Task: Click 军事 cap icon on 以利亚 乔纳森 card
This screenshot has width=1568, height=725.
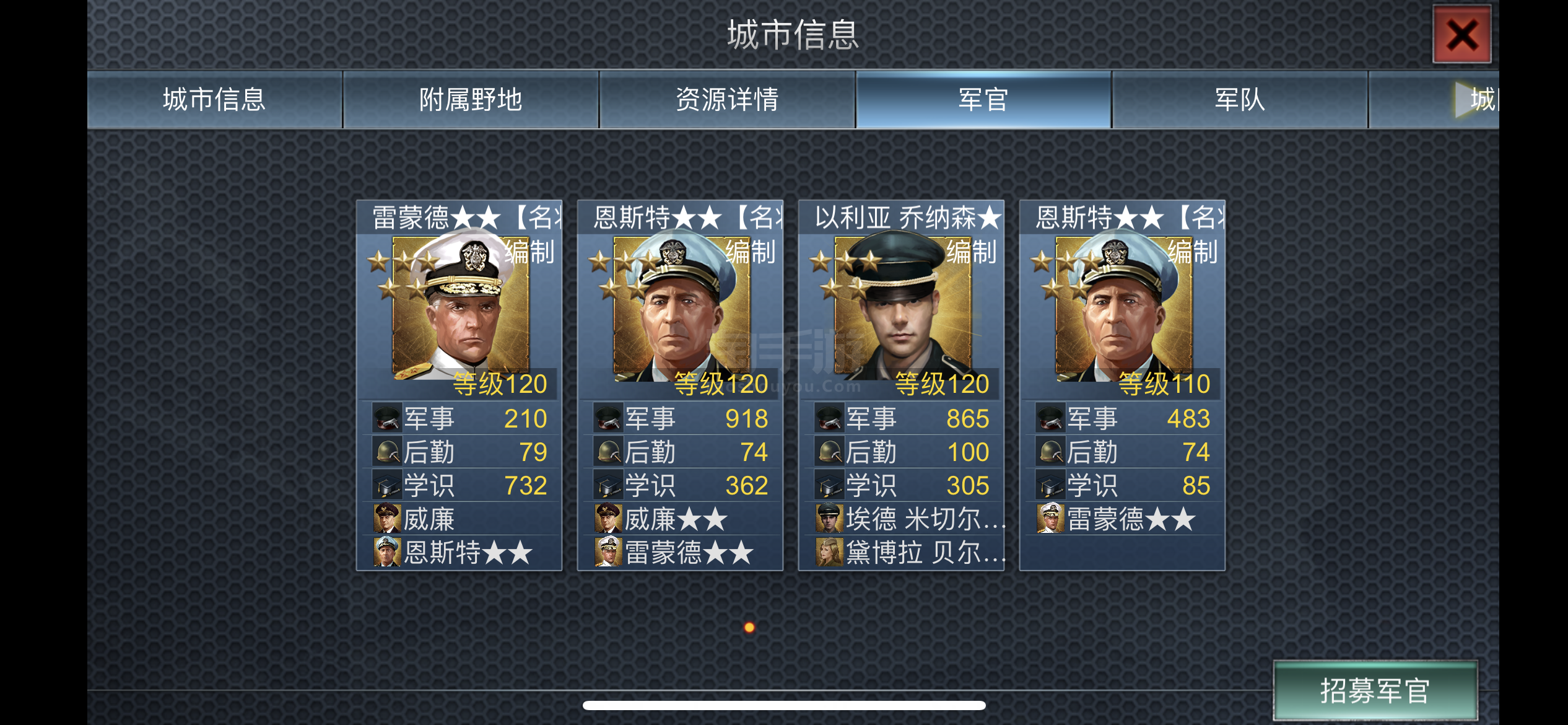Action: (829, 418)
